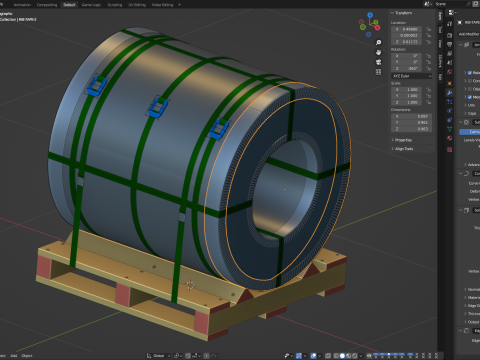Screen dimensions: 480x360
Task: Open the Output properties tab icon
Action: click(x=450, y=44)
